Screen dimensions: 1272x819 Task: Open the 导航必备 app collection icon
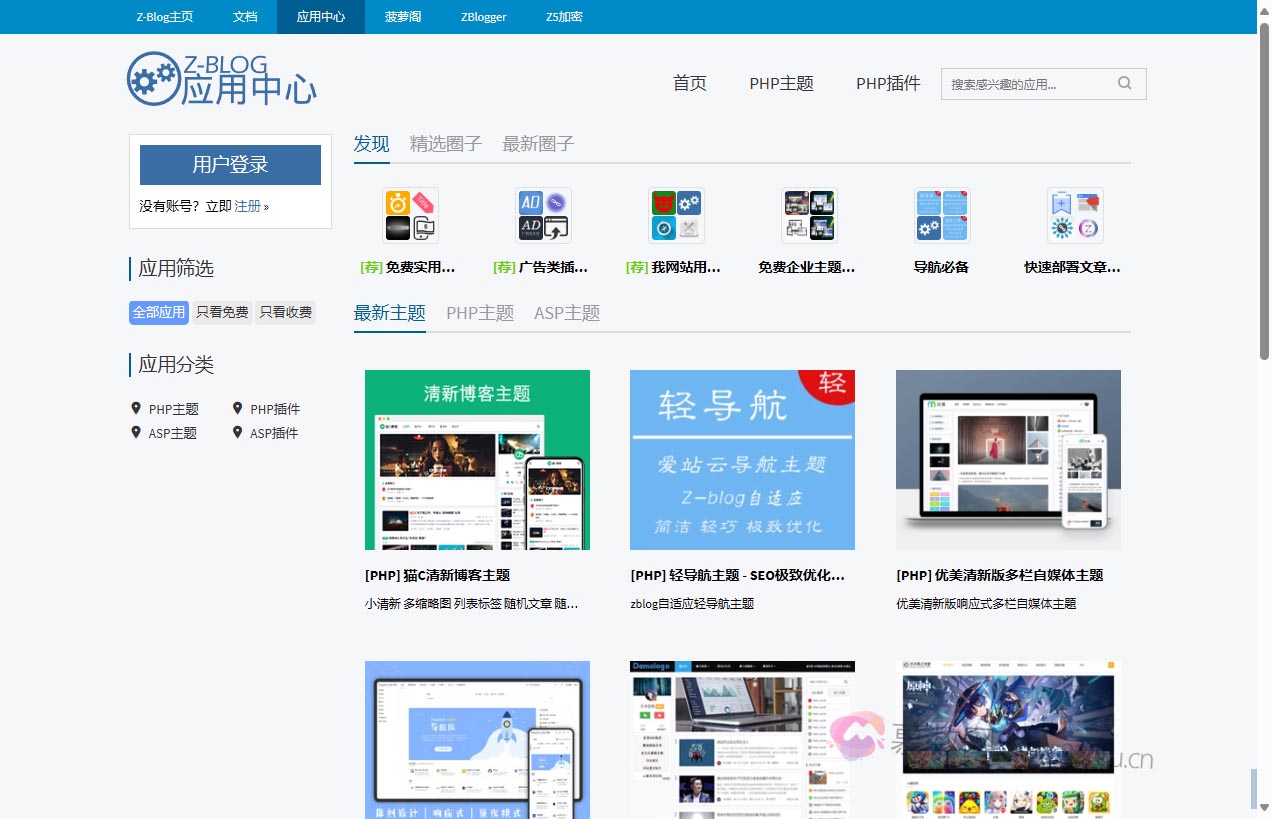[941, 214]
